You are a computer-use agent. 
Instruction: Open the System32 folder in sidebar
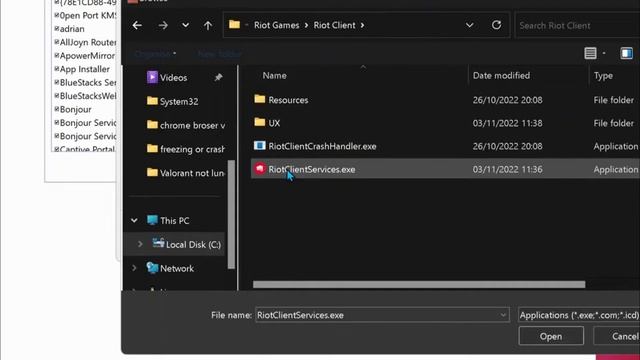pos(179,101)
